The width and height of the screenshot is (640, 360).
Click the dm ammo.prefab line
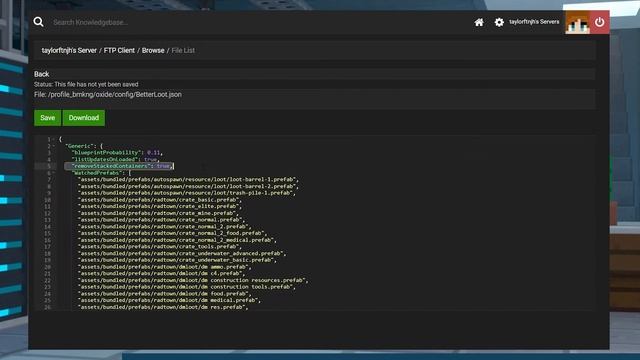click(164, 267)
